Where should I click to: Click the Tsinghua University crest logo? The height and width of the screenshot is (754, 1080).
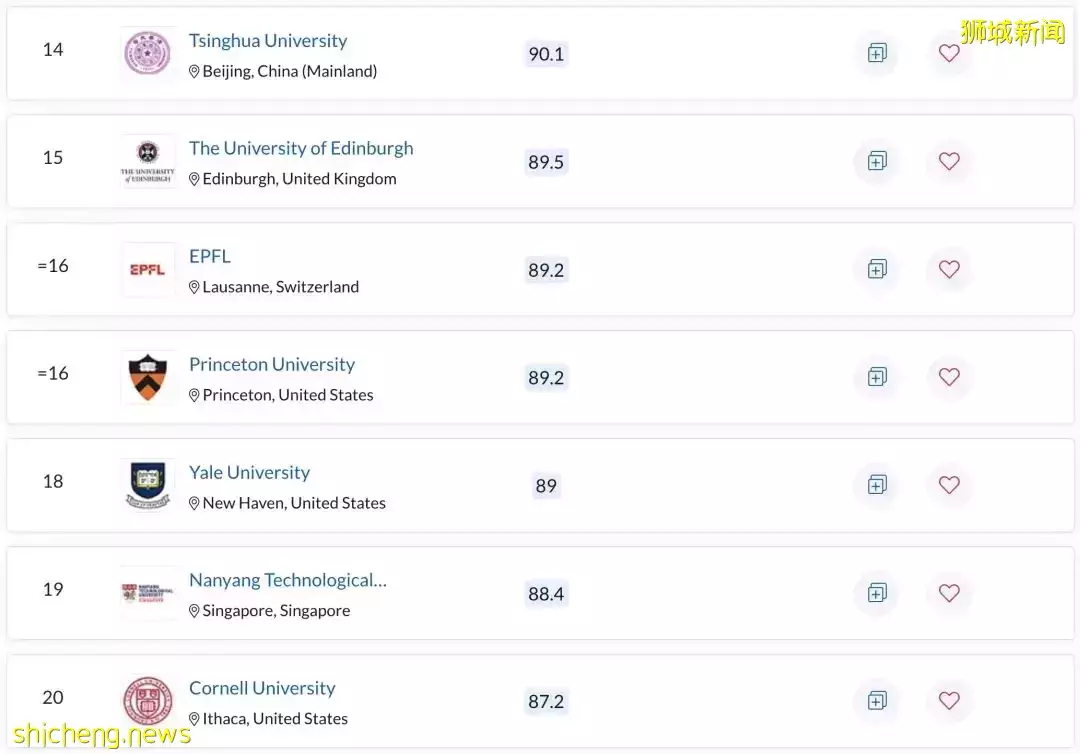(x=147, y=53)
